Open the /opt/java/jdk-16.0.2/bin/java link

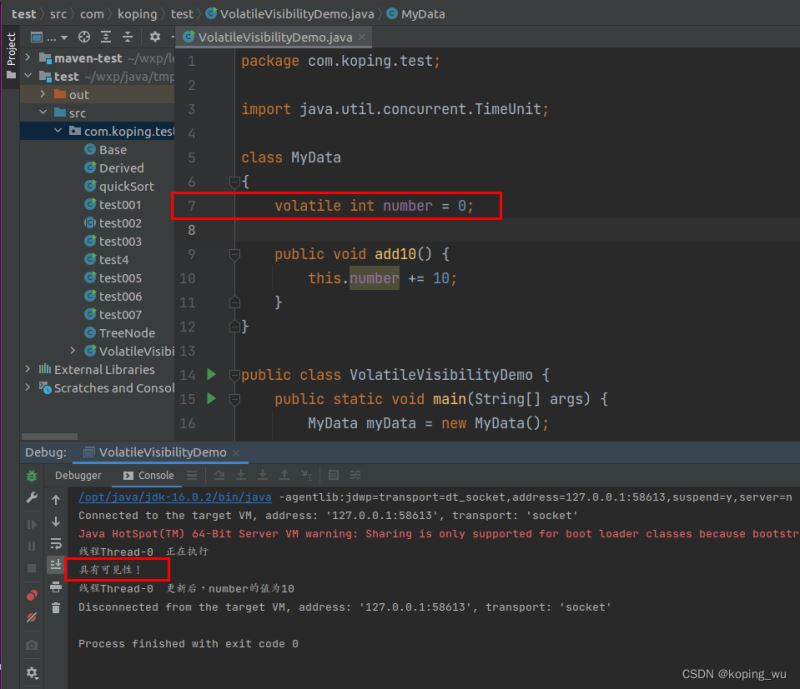[175, 497]
